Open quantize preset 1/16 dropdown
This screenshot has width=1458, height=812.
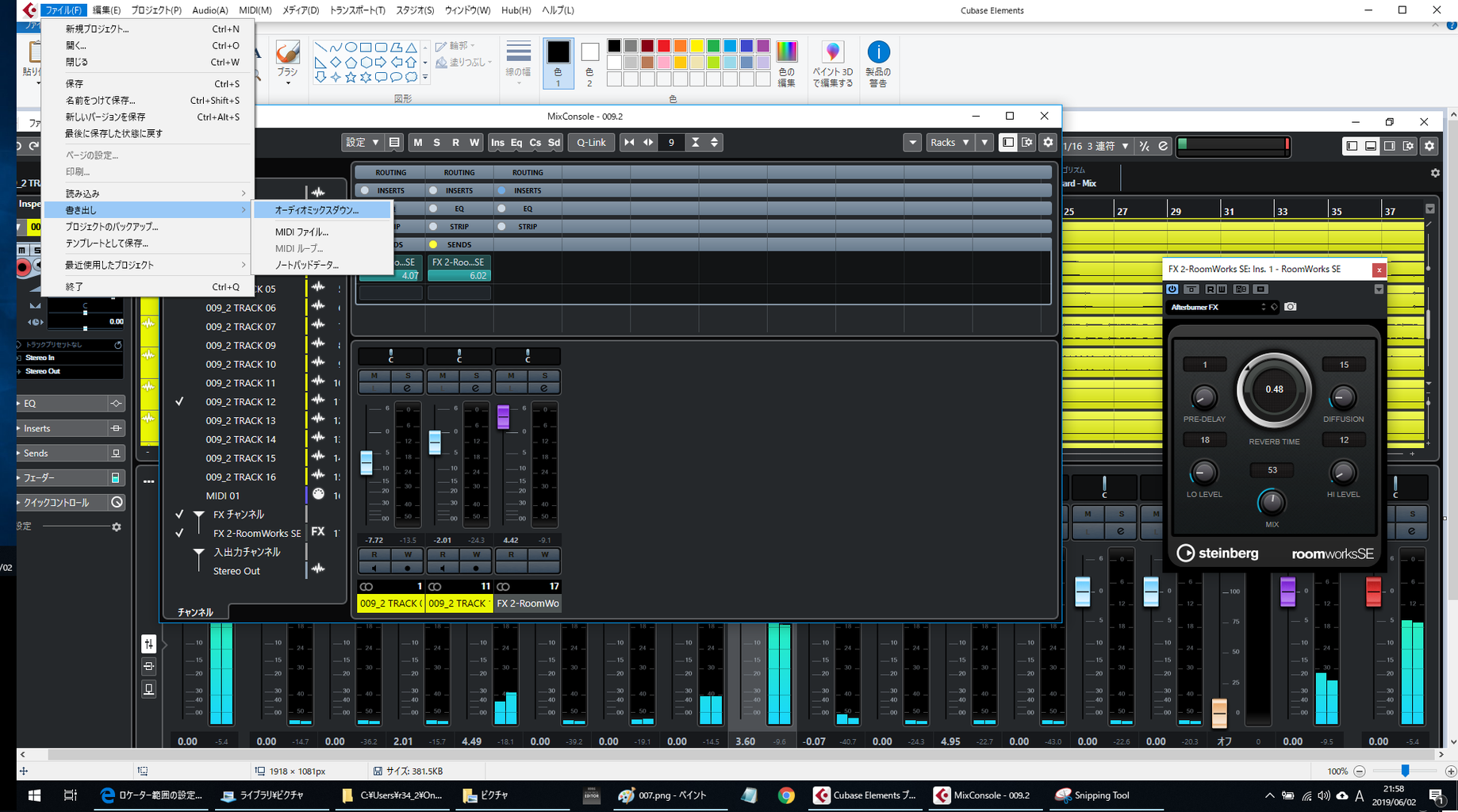pyautogui.click(x=1097, y=146)
